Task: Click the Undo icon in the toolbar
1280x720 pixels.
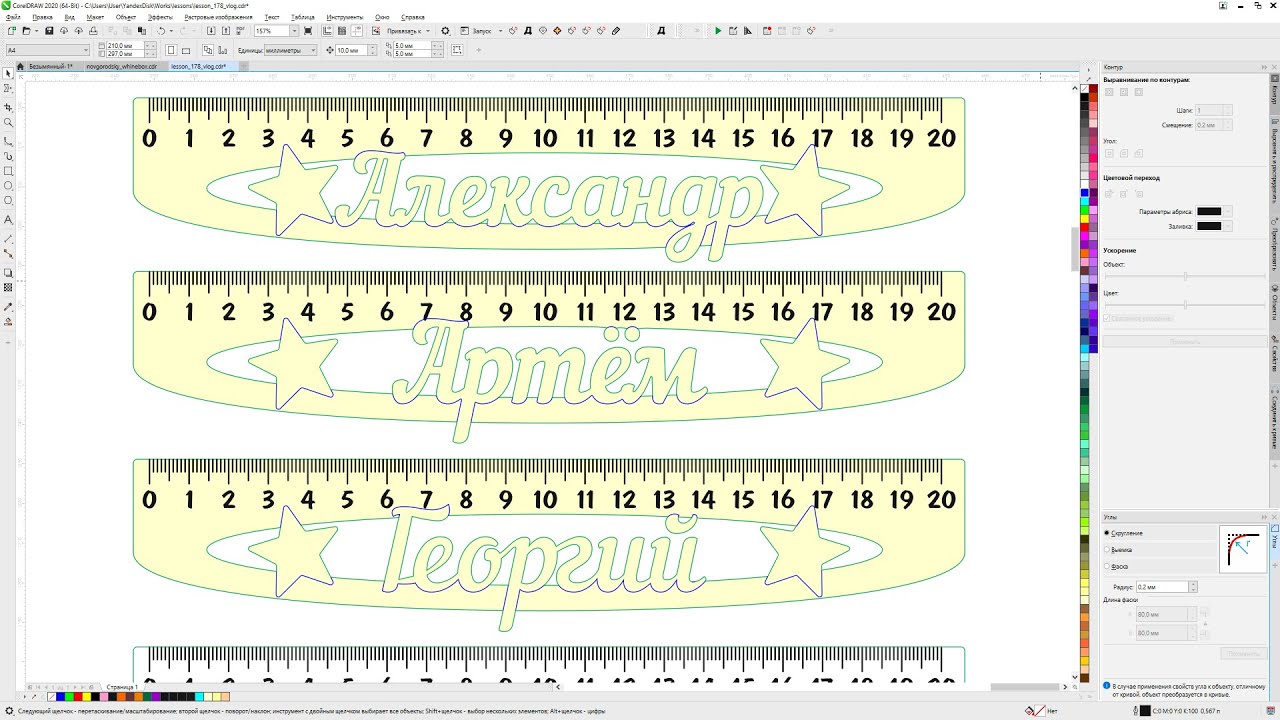Action: (160, 31)
